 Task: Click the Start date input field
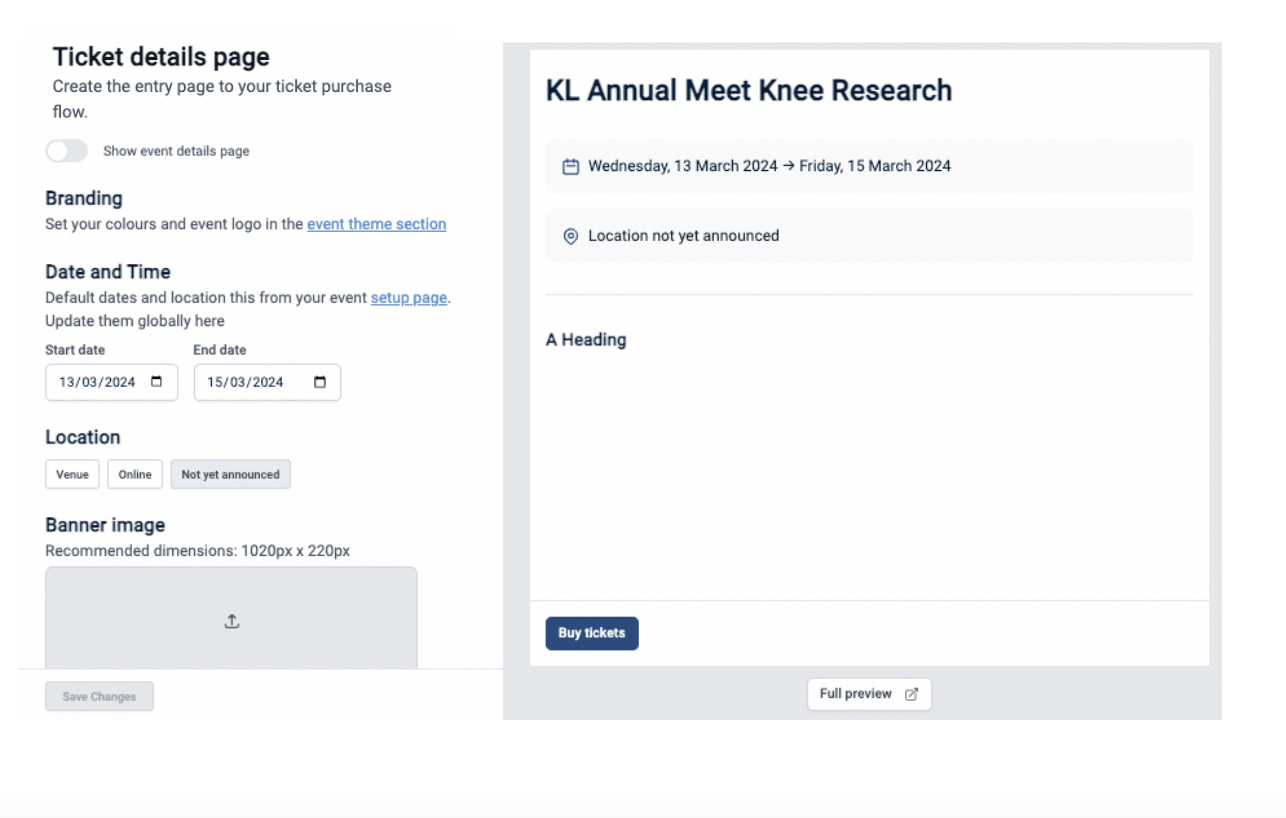[112, 382]
